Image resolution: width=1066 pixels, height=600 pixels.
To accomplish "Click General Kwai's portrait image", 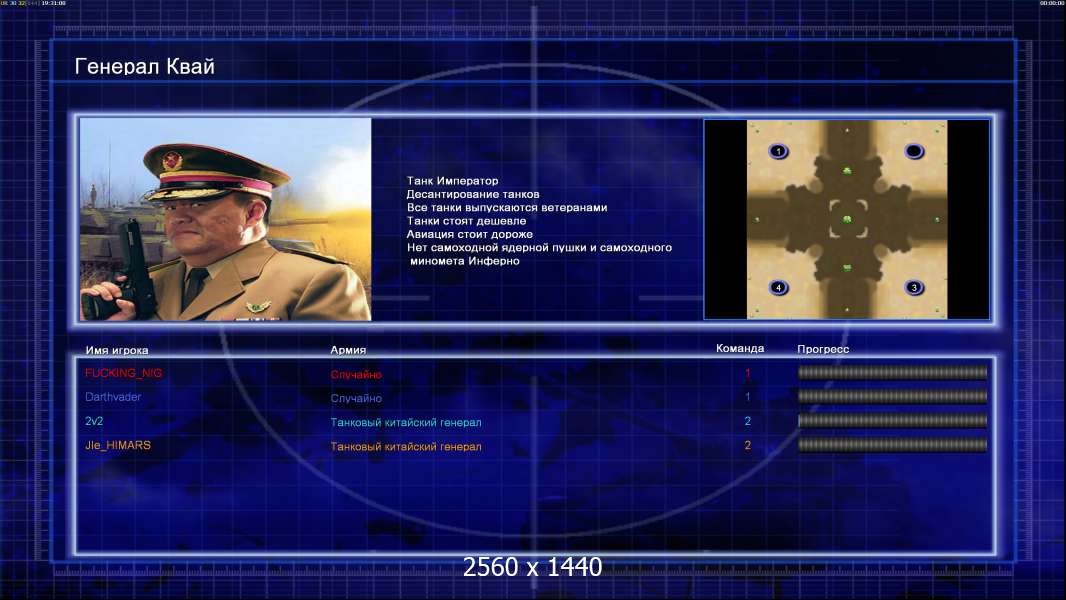I will pyautogui.click(x=225, y=219).
